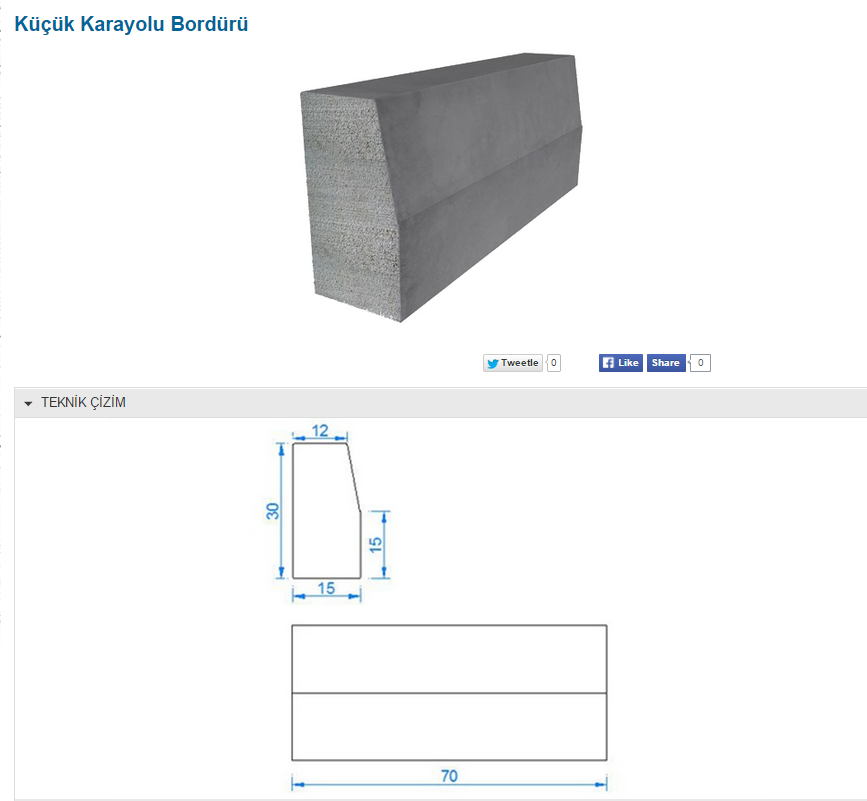Click the 15 bottom width dimension
This screenshot has width=867, height=801.
(326, 588)
